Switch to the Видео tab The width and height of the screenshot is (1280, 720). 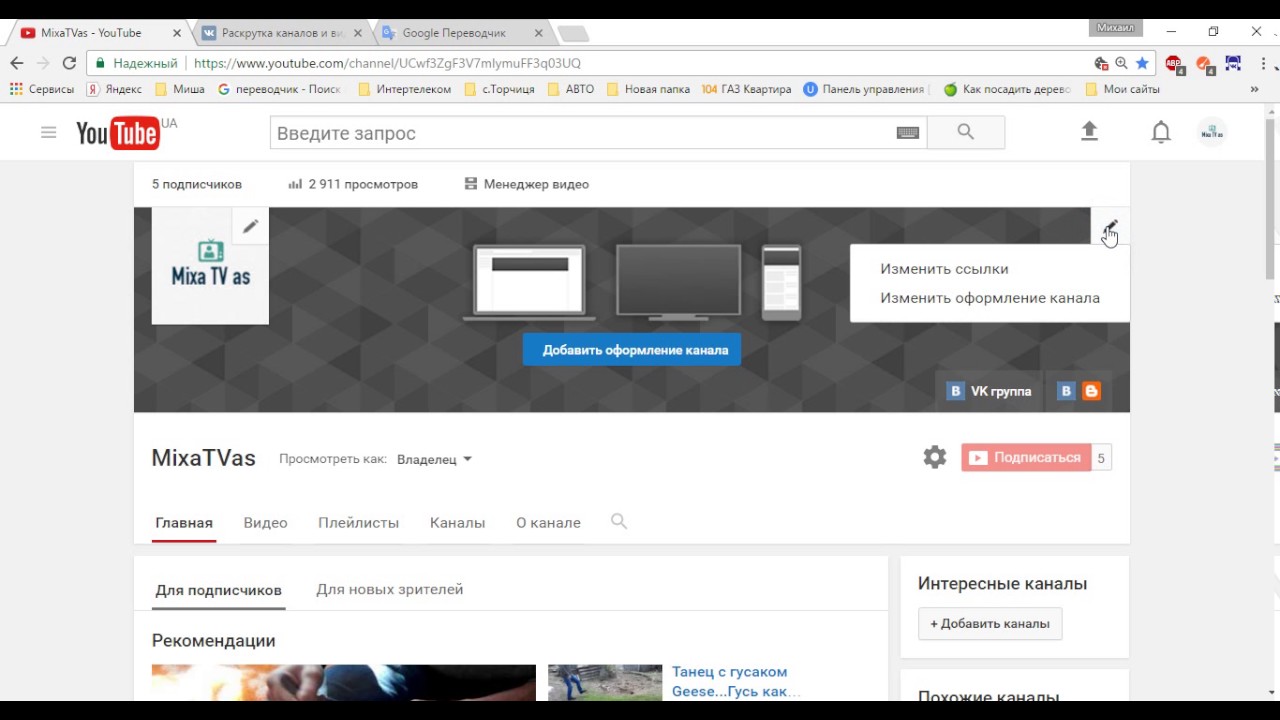(265, 522)
